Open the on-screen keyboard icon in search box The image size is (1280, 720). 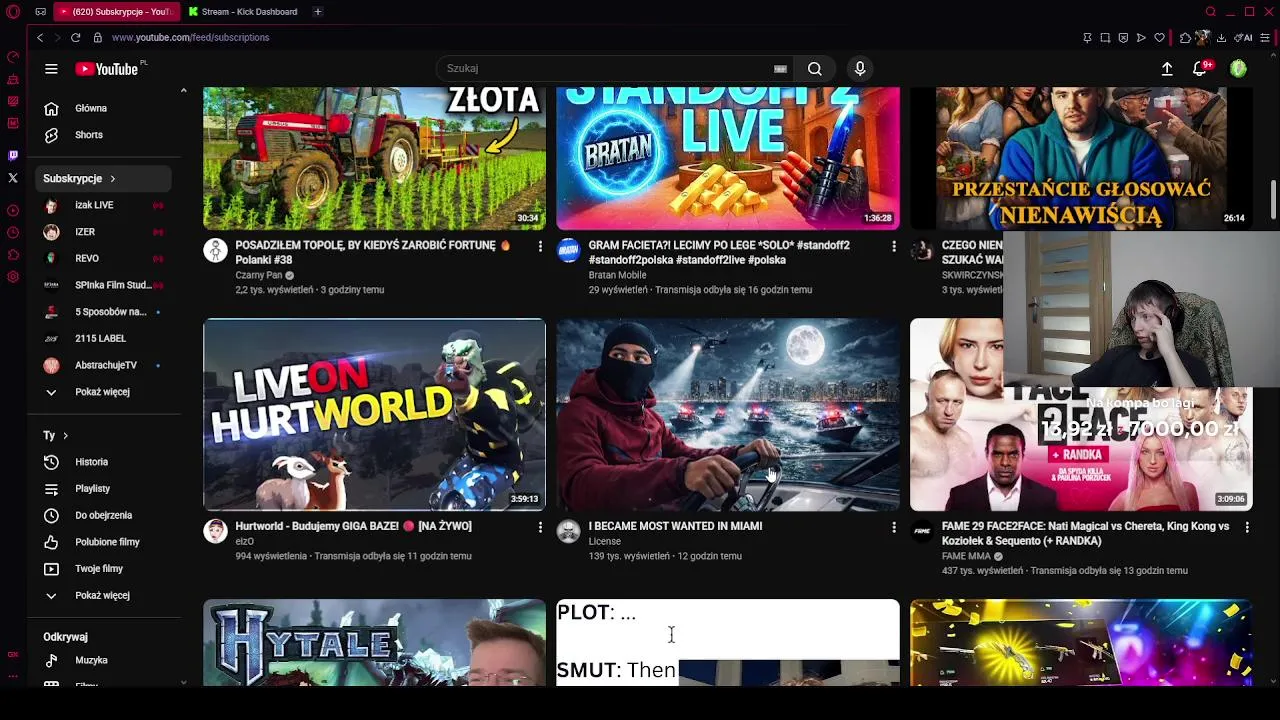[780, 69]
